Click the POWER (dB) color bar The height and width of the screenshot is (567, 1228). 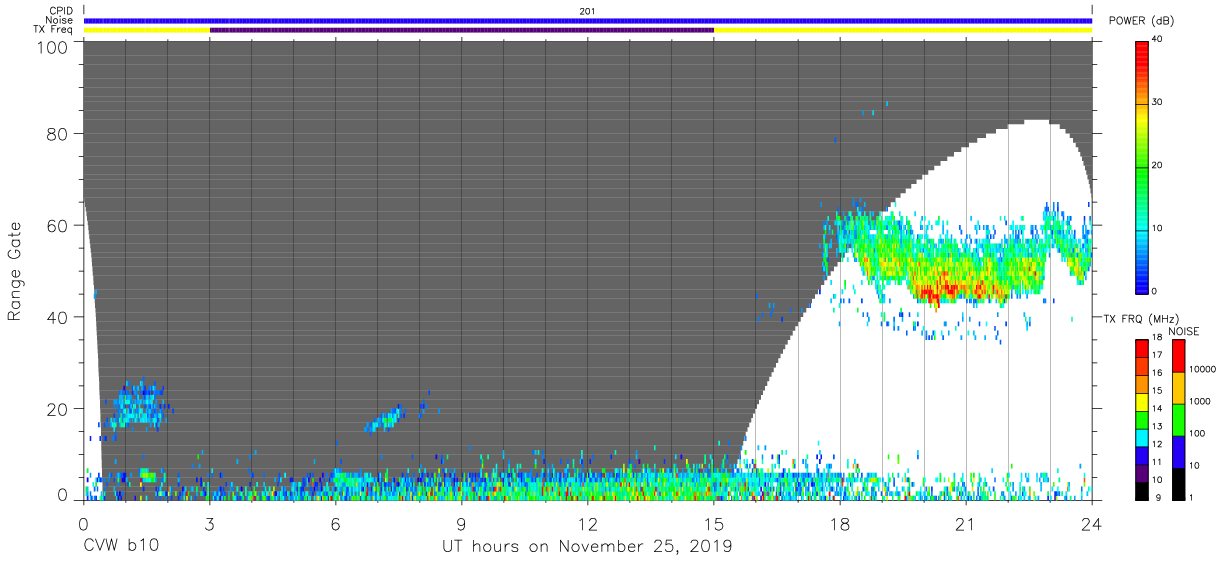[1141, 166]
